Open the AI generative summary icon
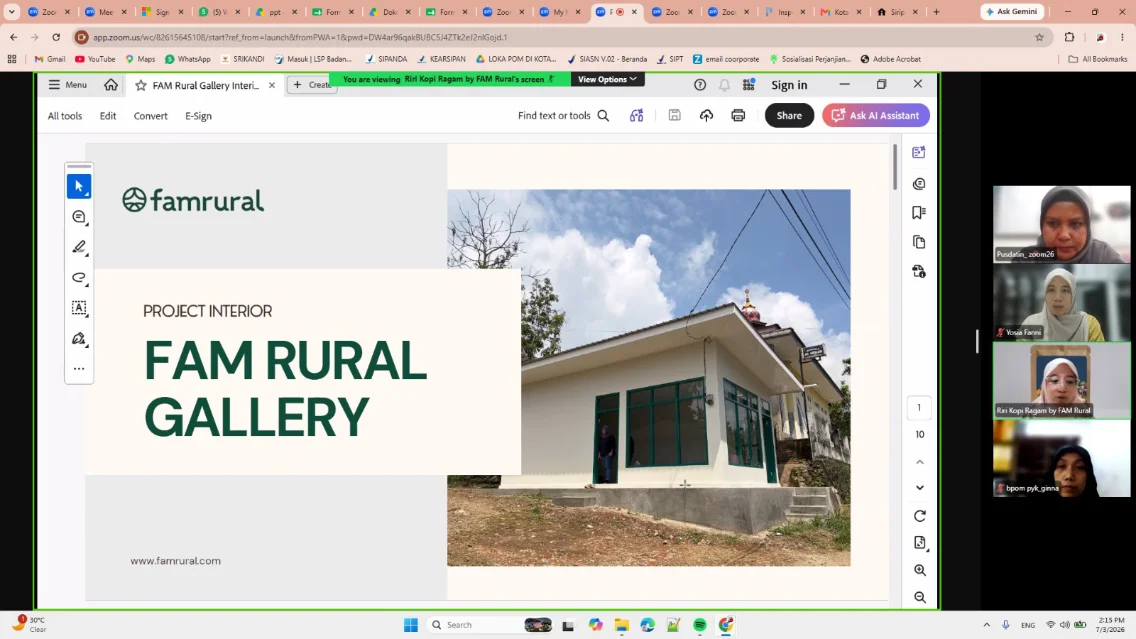Image resolution: width=1136 pixels, height=639 pixels. point(636,116)
